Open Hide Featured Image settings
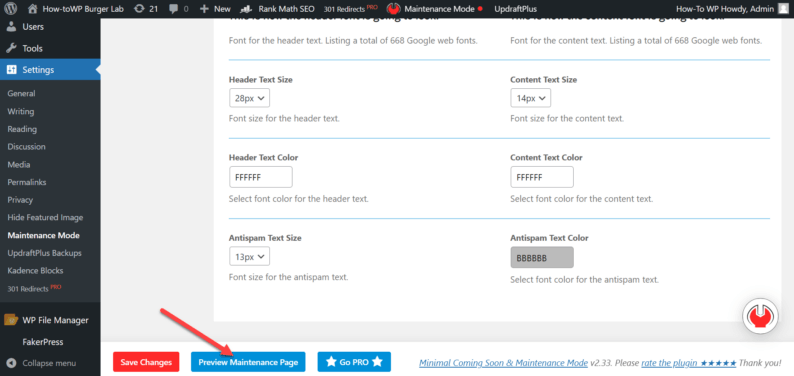 click(45, 218)
